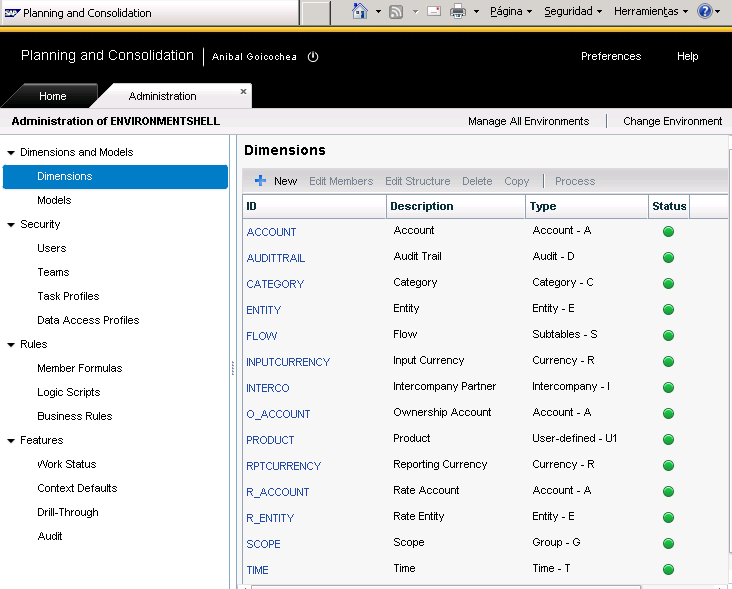Click the green status dot for ACCOUNT
Image resolution: width=732 pixels, height=589 pixels.
pyautogui.click(x=668, y=232)
